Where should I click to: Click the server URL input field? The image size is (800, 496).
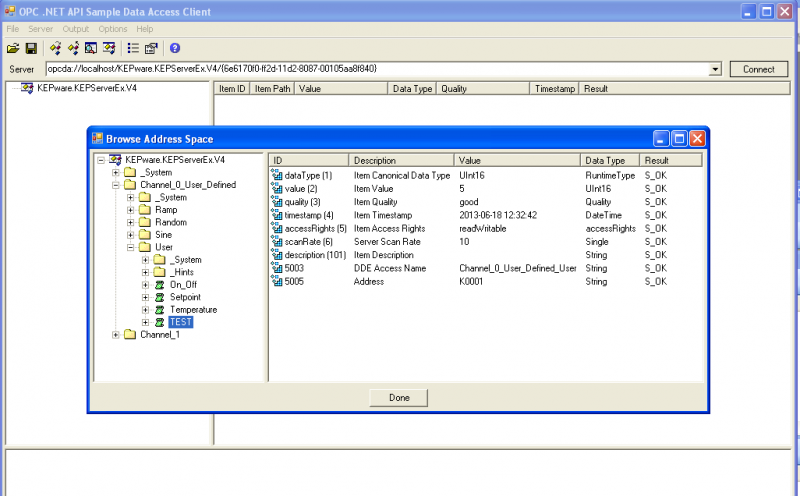point(377,69)
